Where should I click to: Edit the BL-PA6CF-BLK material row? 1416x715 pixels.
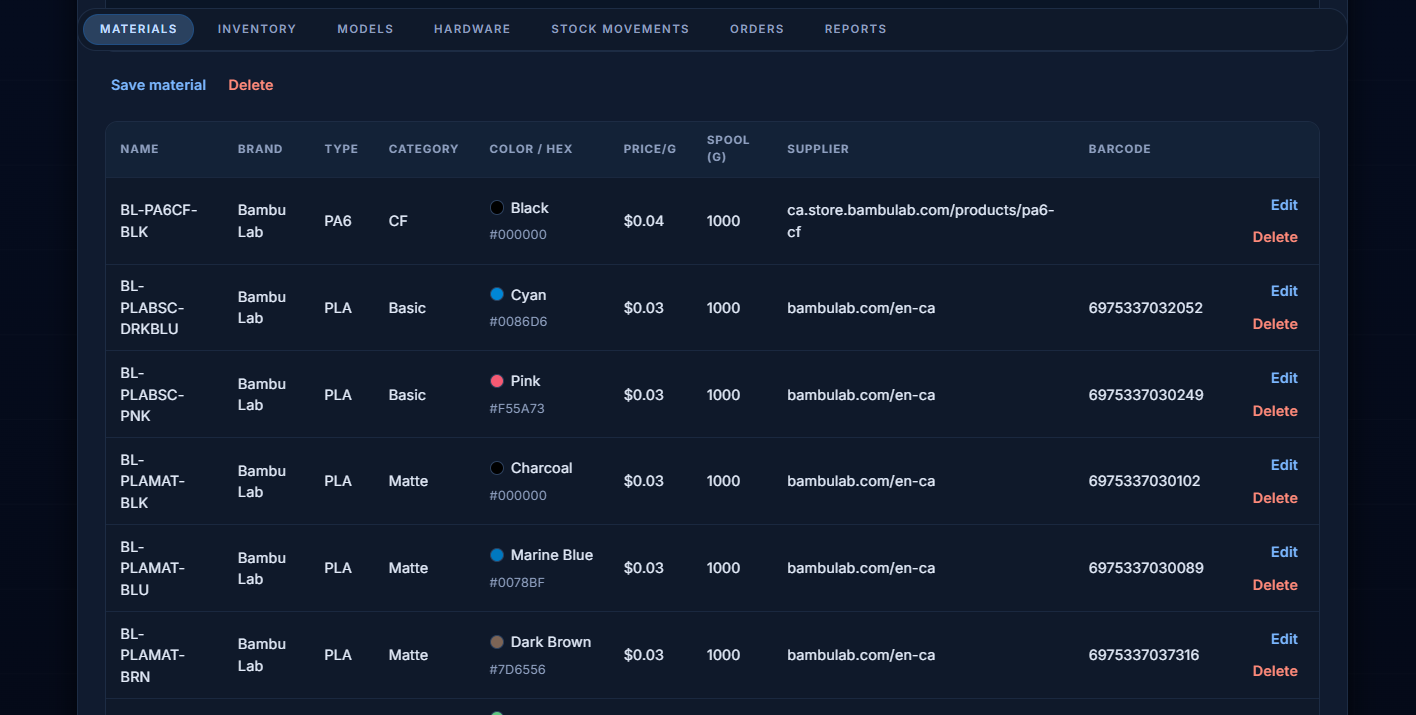pos(1284,205)
